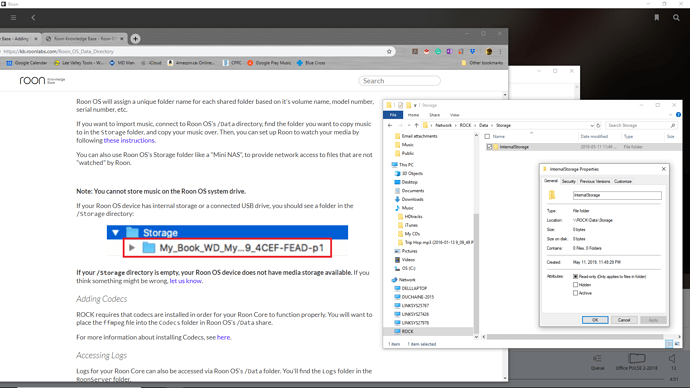The width and height of the screenshot is (690, 388).
Task: Open Explorer Home ribbon tab
Action: click(x=413, y=115)
